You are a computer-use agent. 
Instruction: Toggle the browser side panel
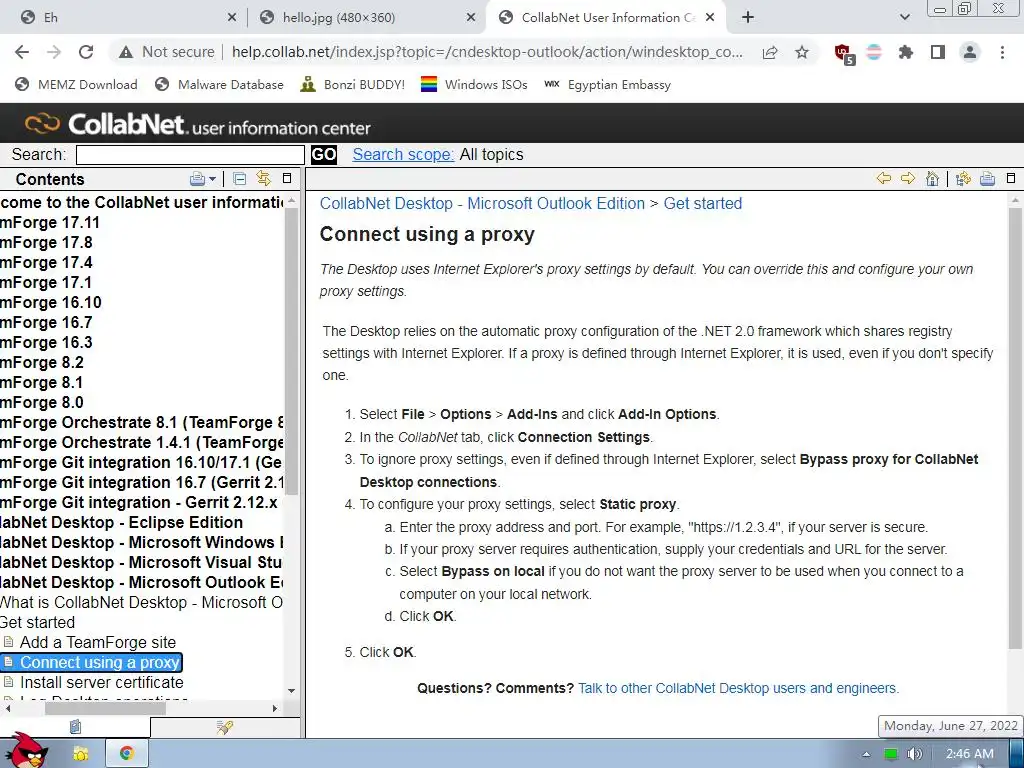coord(938,52)
